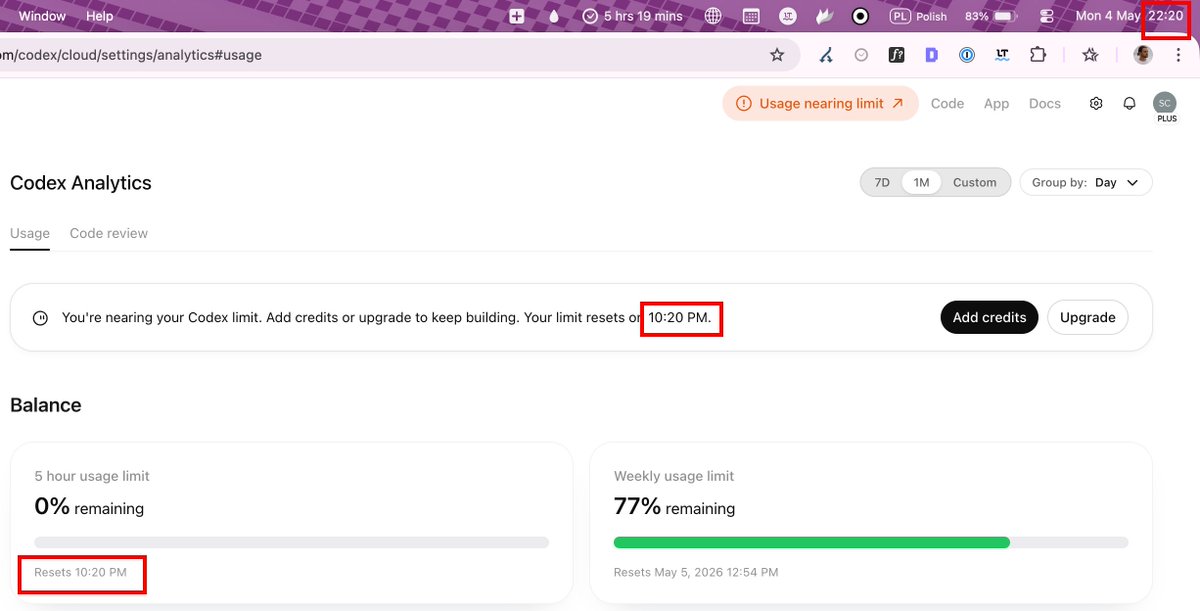Image resolution: width=1200 pixels, height=611 pixels.
Task: Select the Custom time range
Action: [974, 183]
